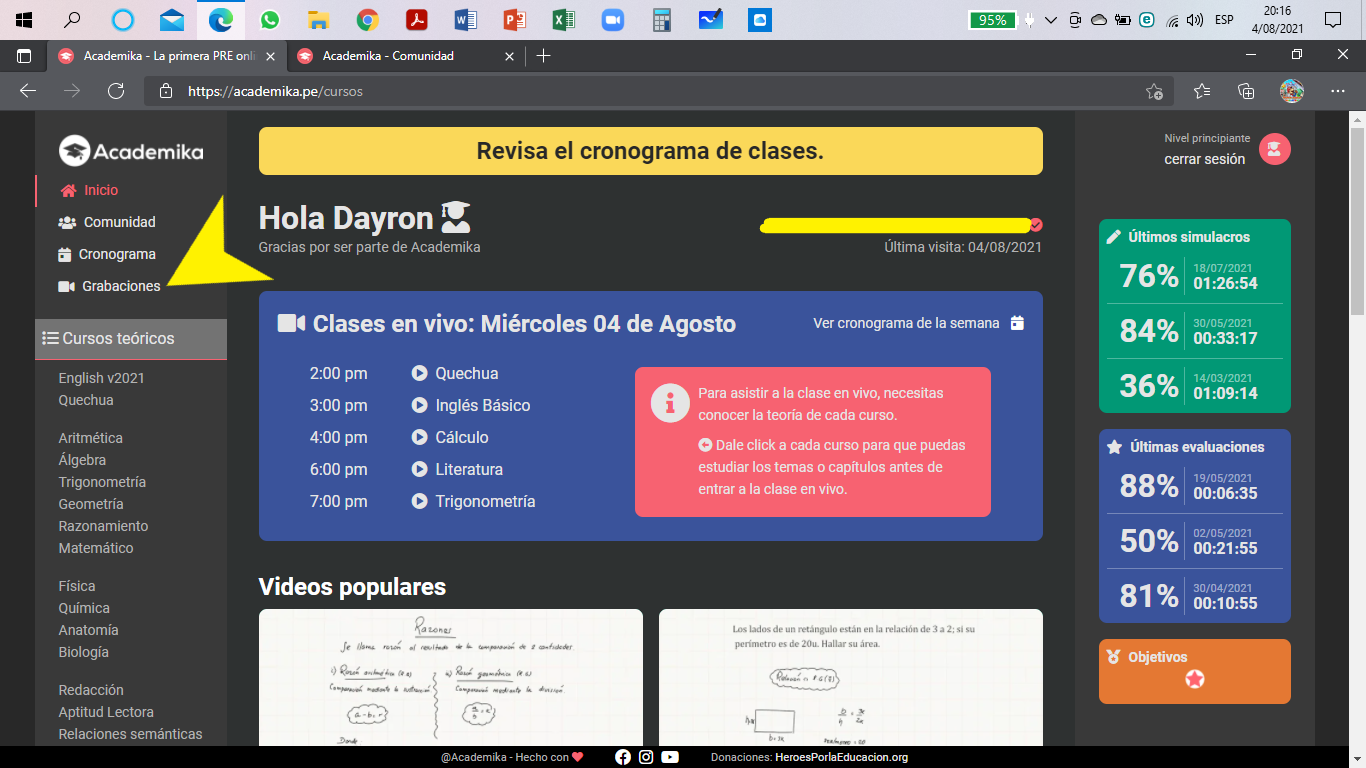Open Grabaciones in the sidebar
1366x768 pixels.
tap(109, 286)
